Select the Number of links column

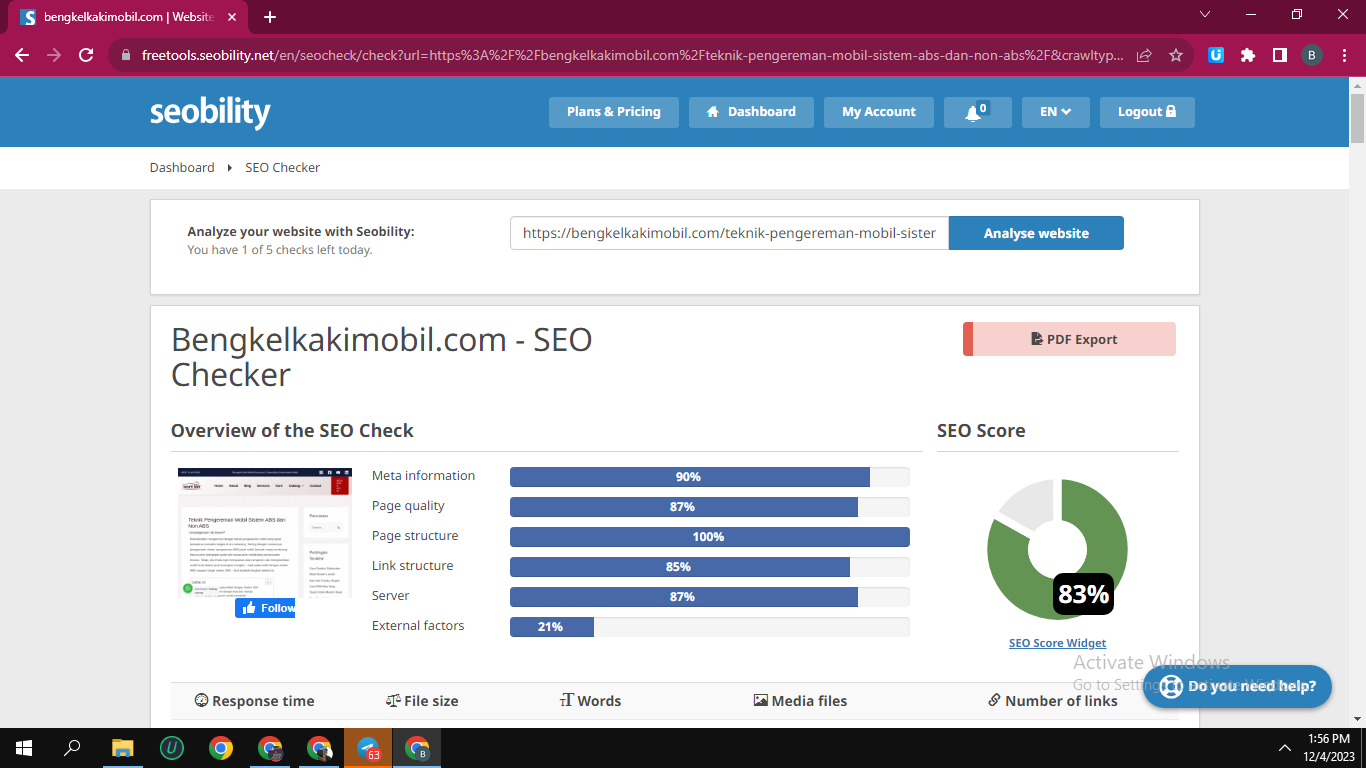(1053, 701)
